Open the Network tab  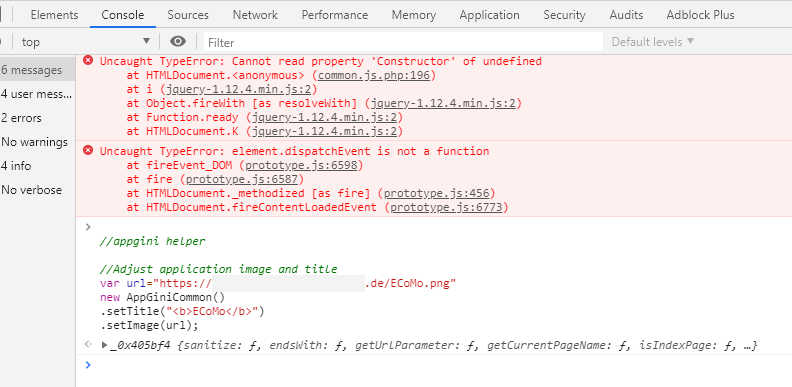point(255,15)
